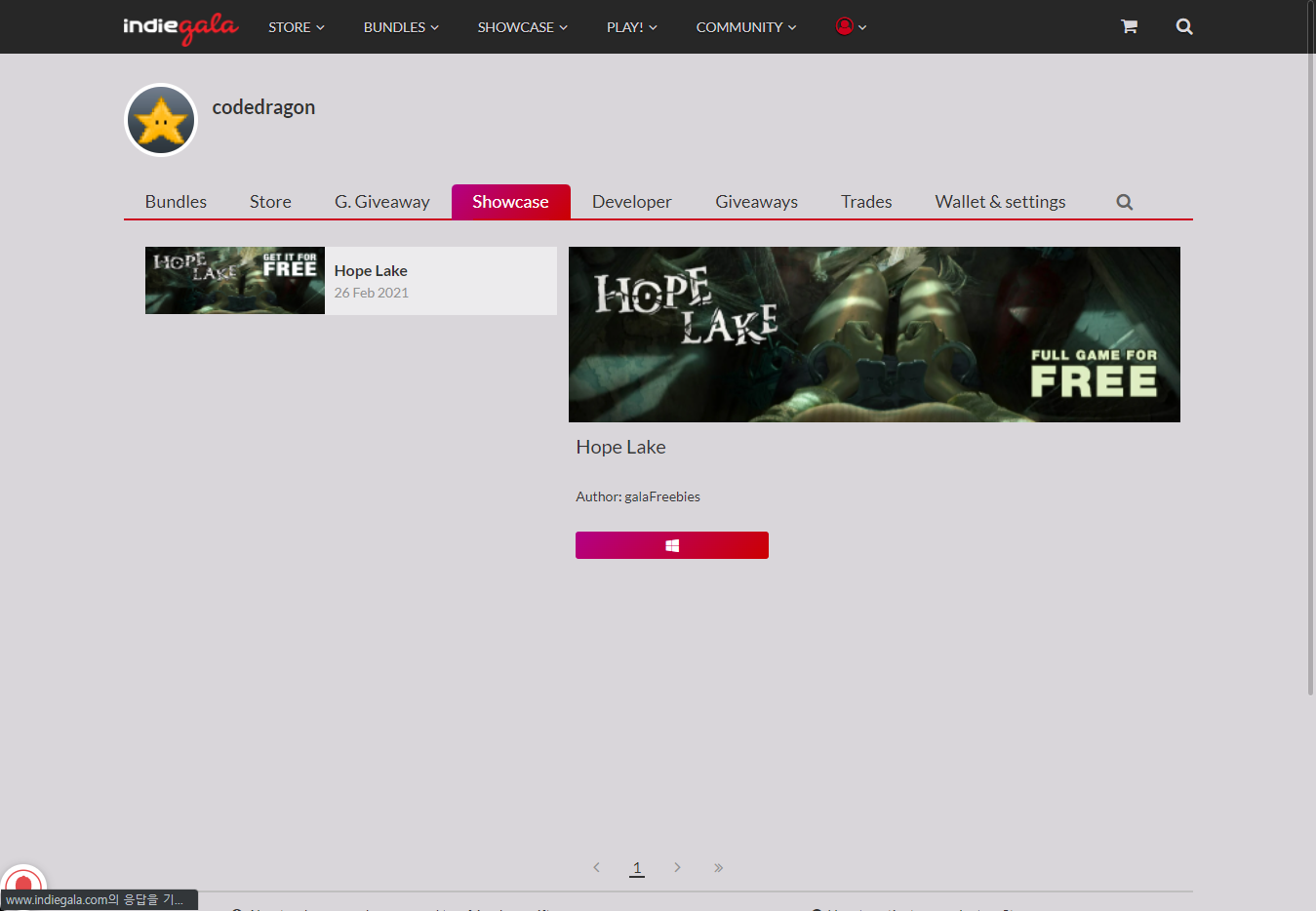Open site search magnifier in top bar

click(1184, 26)
